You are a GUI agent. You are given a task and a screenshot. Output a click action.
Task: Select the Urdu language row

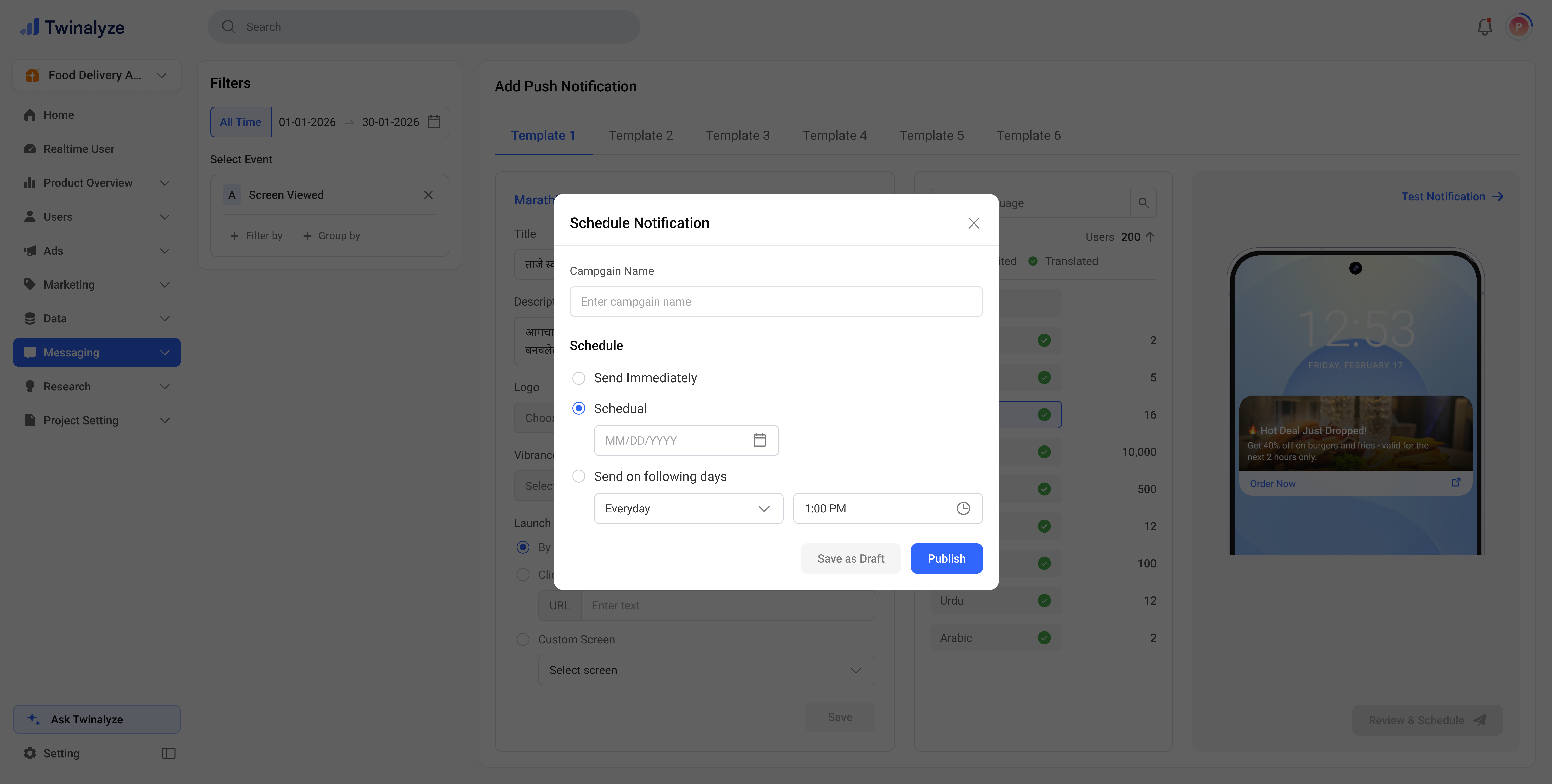pyautogui.click(x=996, y=601)
